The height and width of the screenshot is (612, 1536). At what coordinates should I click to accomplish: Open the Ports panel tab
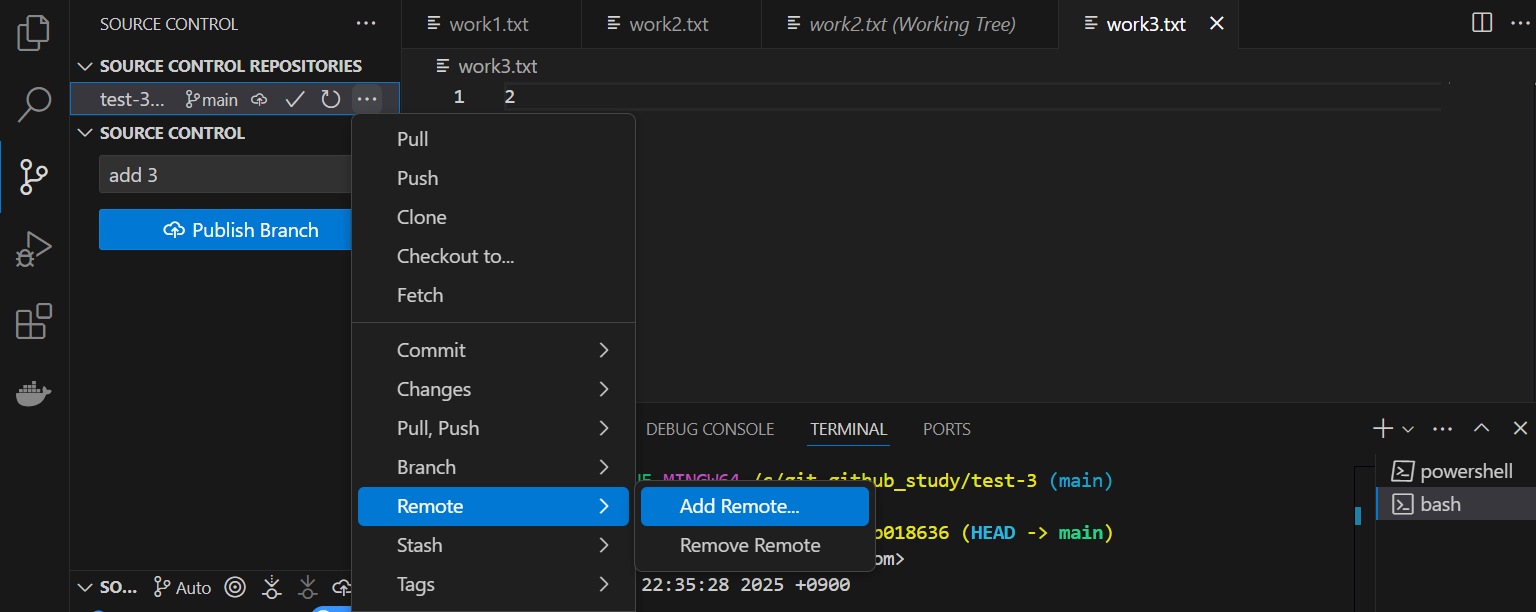click(x=946, y=429)
